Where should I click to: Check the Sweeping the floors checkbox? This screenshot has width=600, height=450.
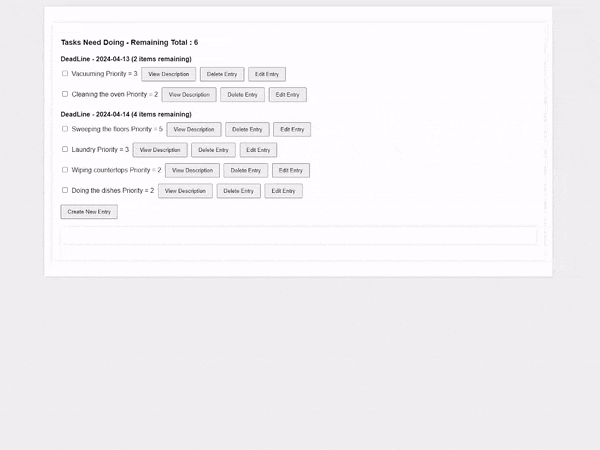tap(65, 129)
